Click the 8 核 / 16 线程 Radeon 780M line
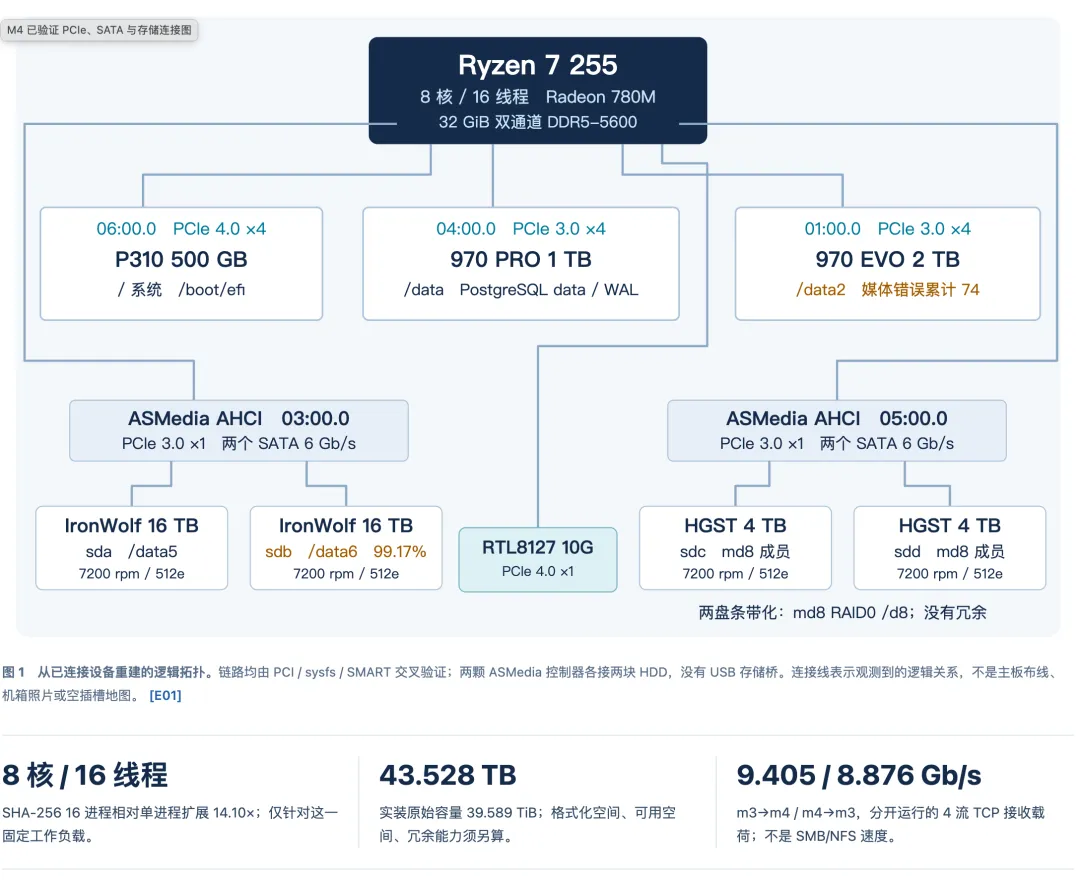This screenshot has height=882, width=1080. [538, 97]
